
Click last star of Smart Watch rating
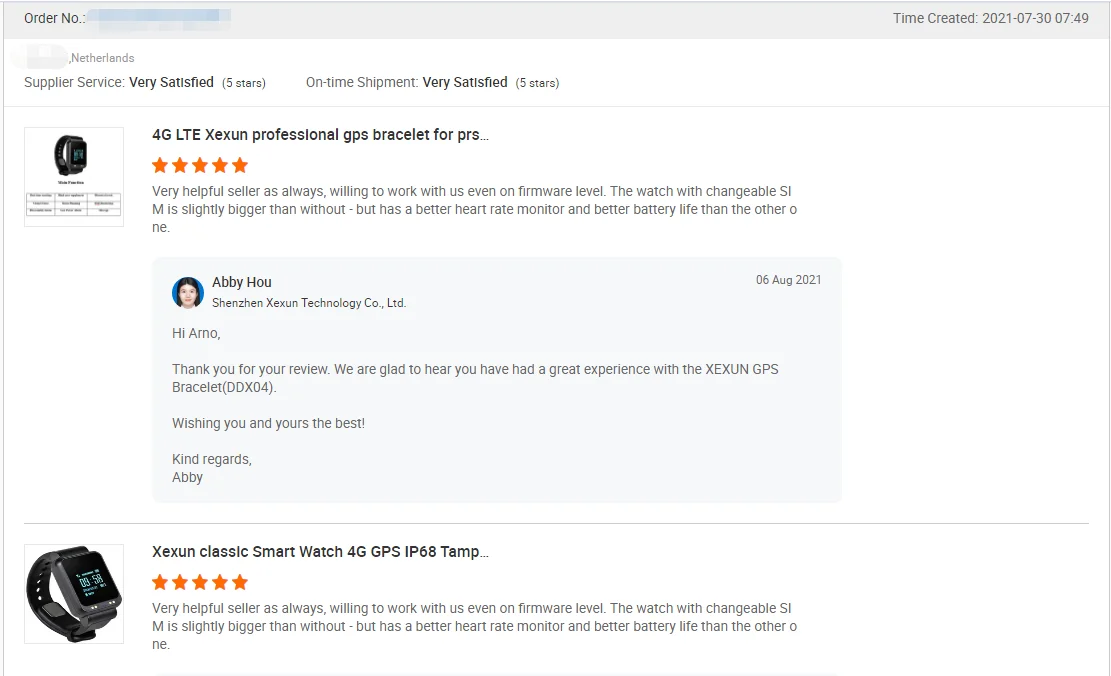click(240, 583)
